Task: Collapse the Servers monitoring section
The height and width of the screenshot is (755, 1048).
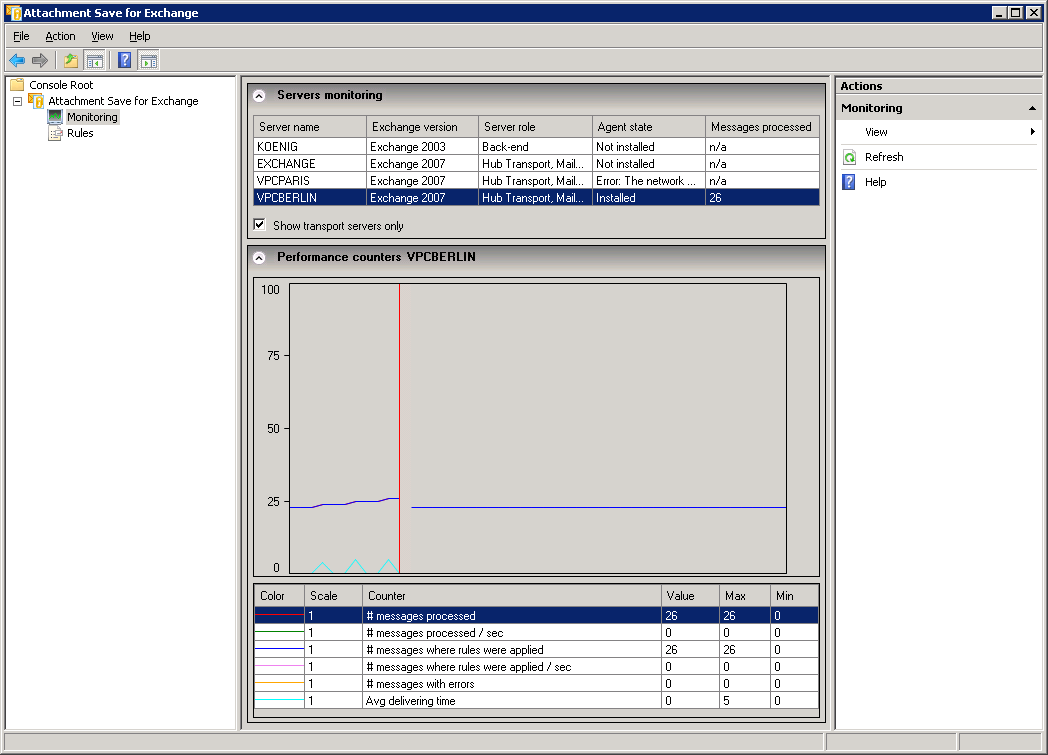Action: (259, 96)
